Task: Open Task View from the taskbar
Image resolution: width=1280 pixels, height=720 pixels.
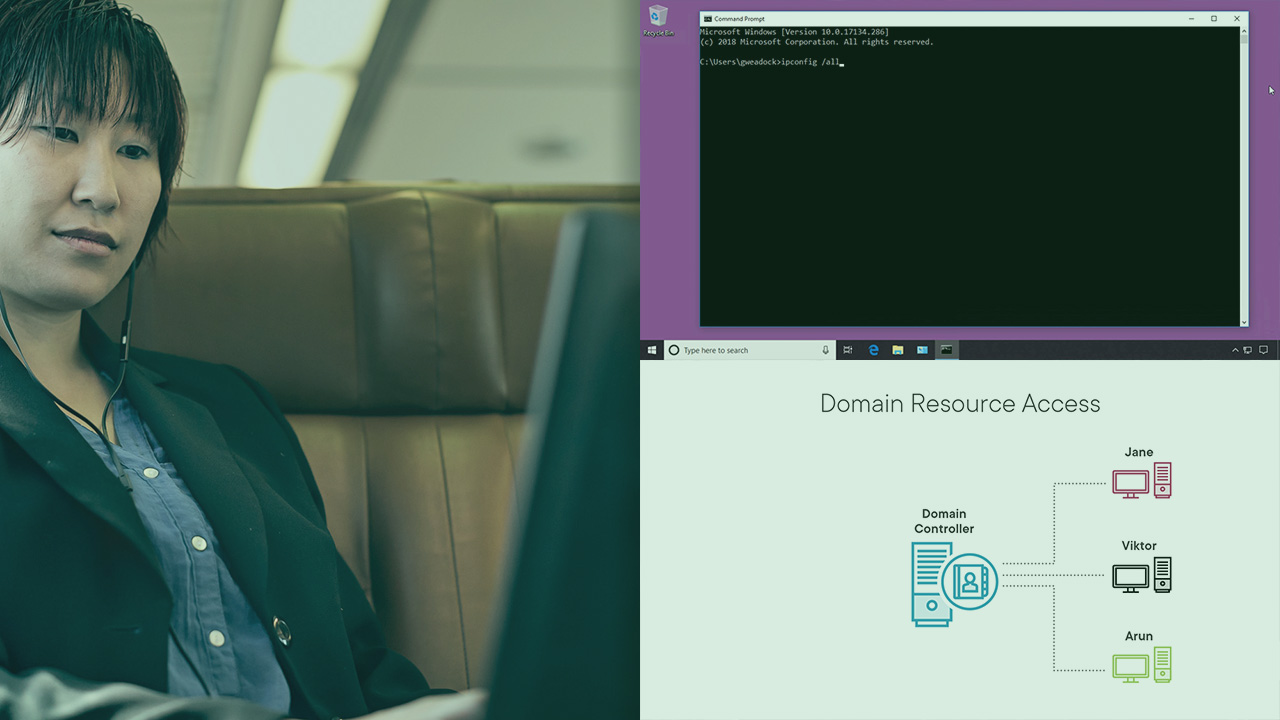Action: coord(848,350)
